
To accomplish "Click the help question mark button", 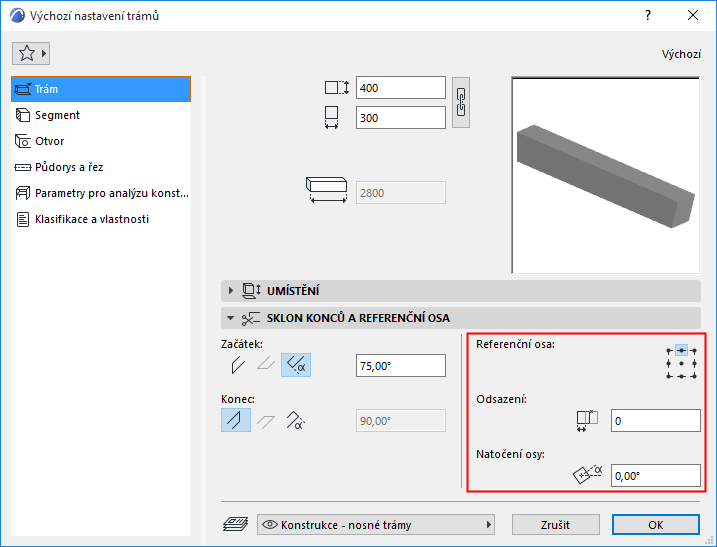I will 647,15.
